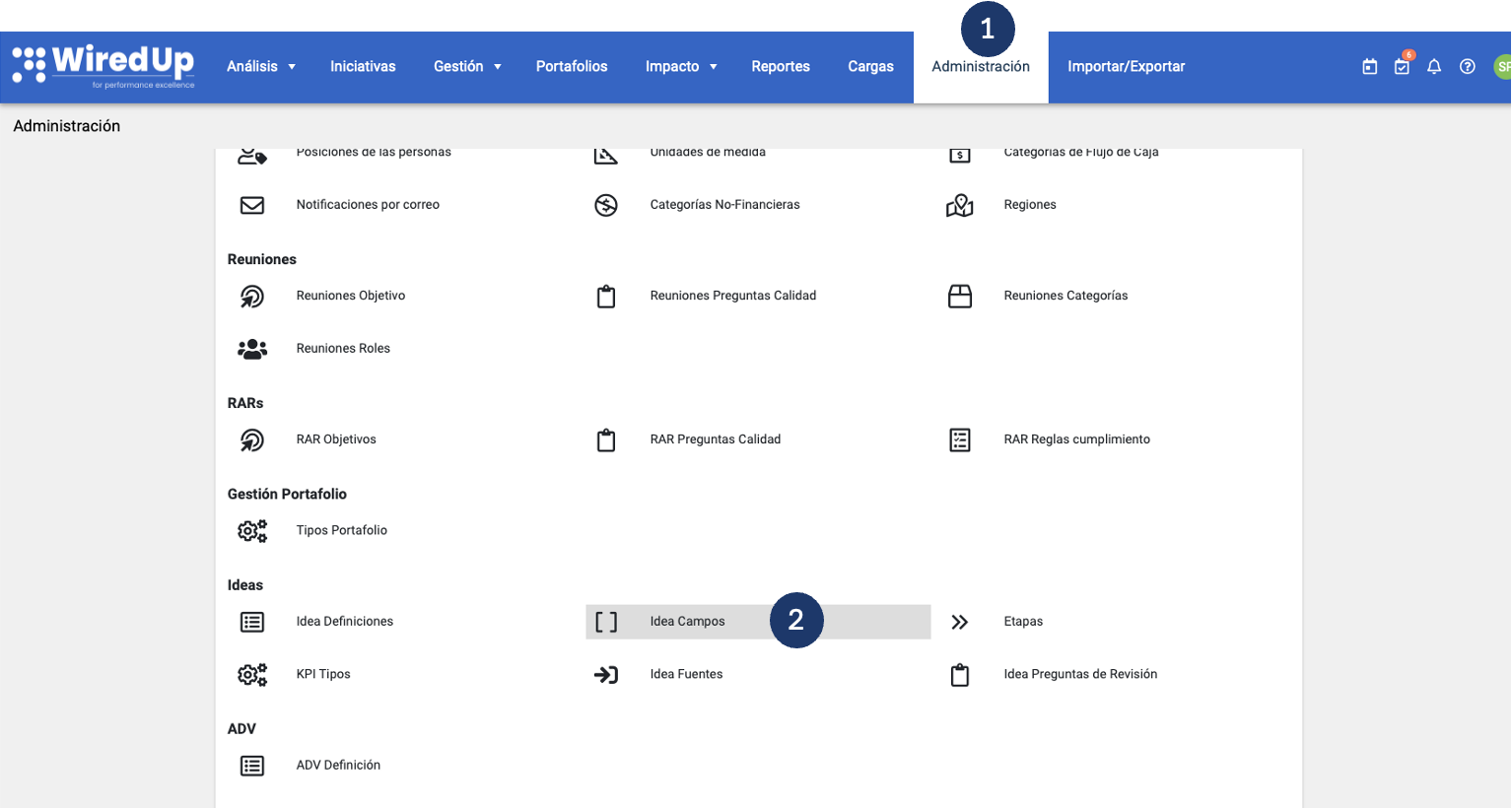Click the ADV Definición list icon
1512x808 pixels.
coord(252,766)
